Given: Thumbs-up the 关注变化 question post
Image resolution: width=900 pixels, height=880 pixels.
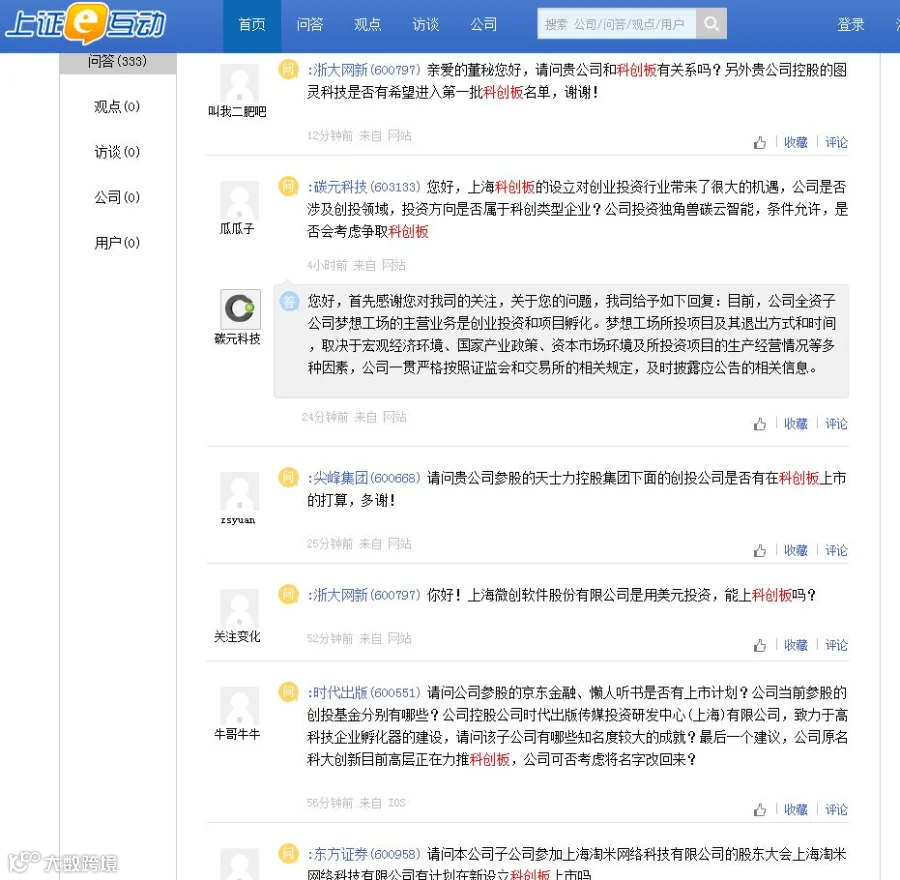Looking at the screenshot, I should [760, 646].
